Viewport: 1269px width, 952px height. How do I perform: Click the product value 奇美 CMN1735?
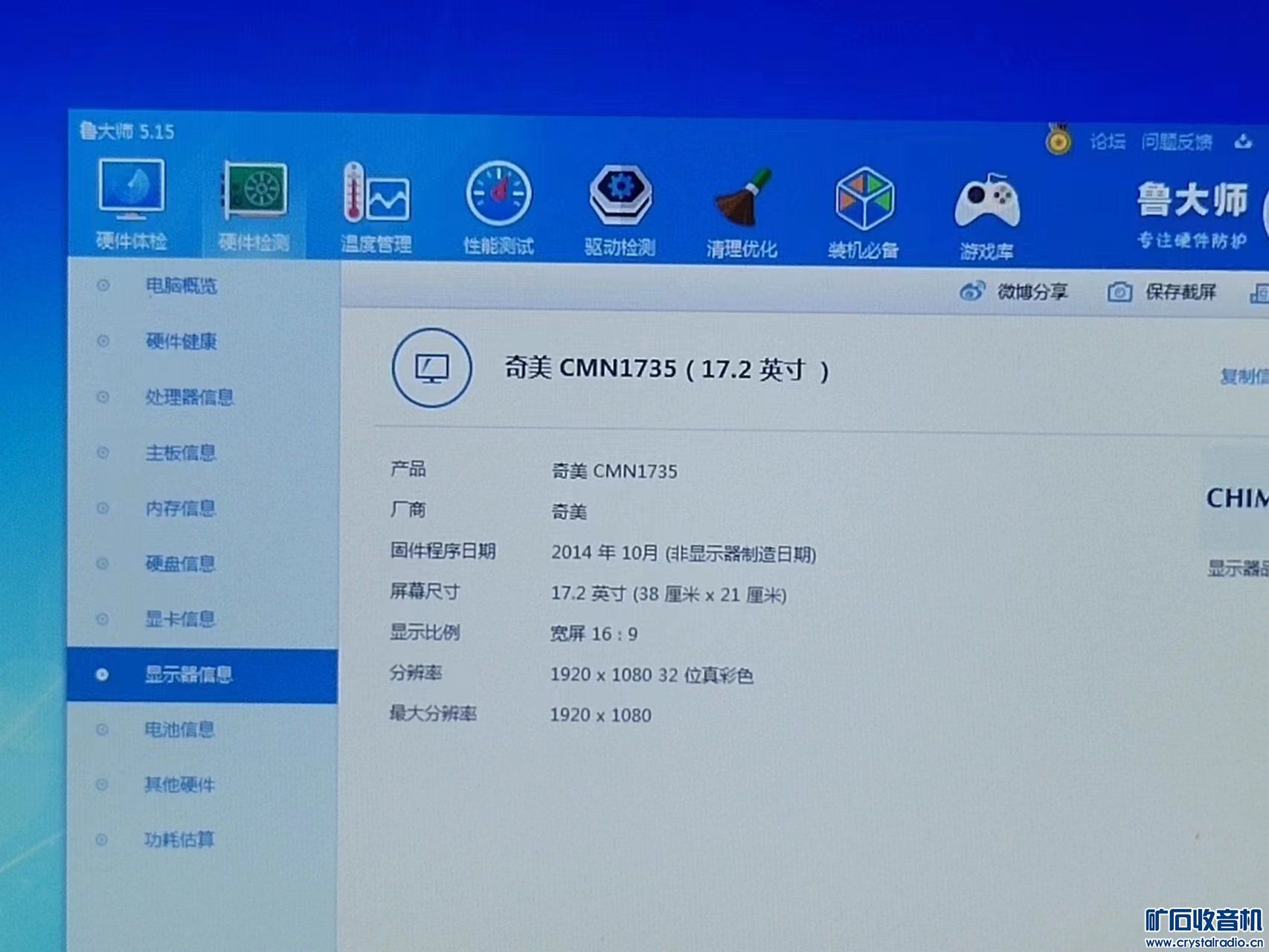614,472
